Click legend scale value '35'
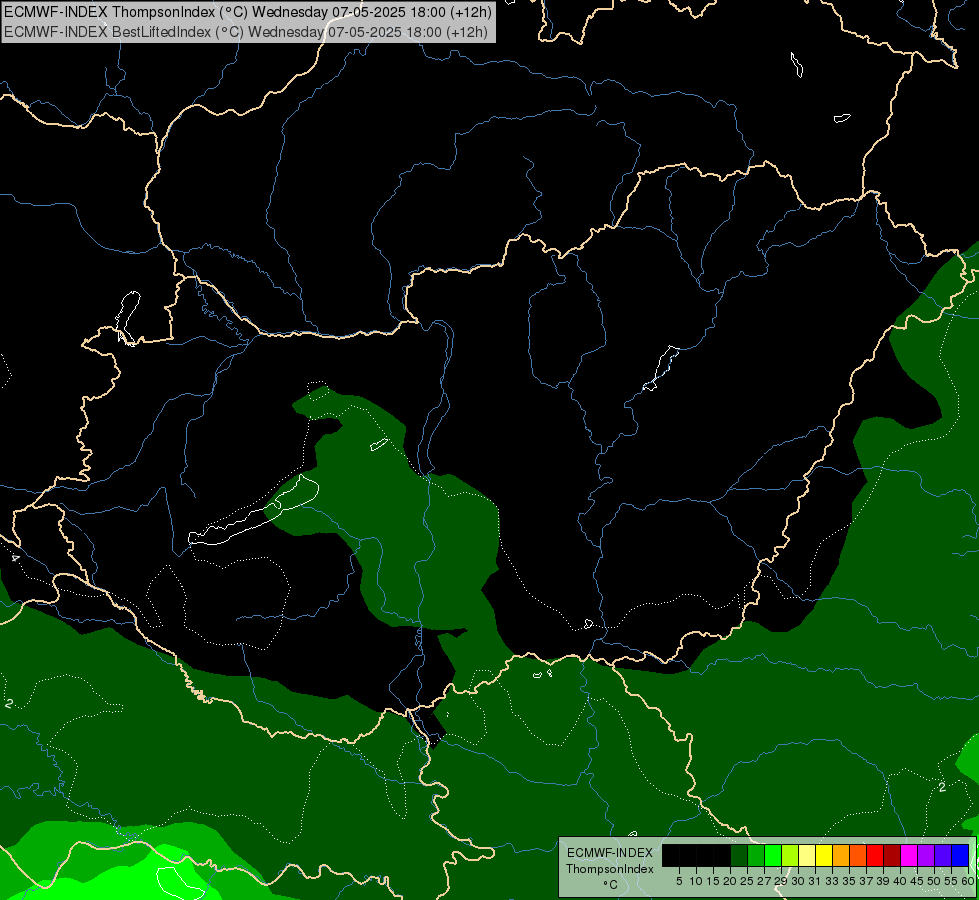 pos(849,881)
